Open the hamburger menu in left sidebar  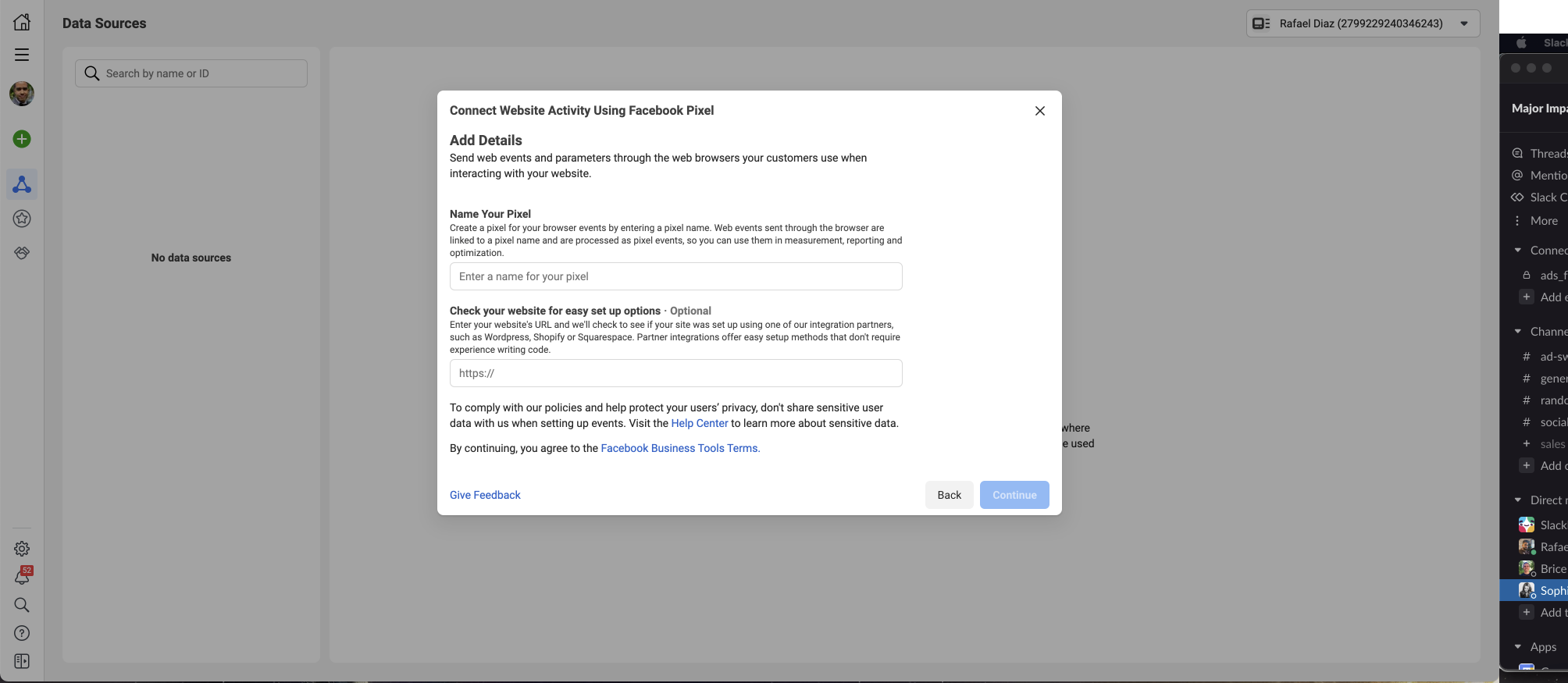tap(22, 55)
